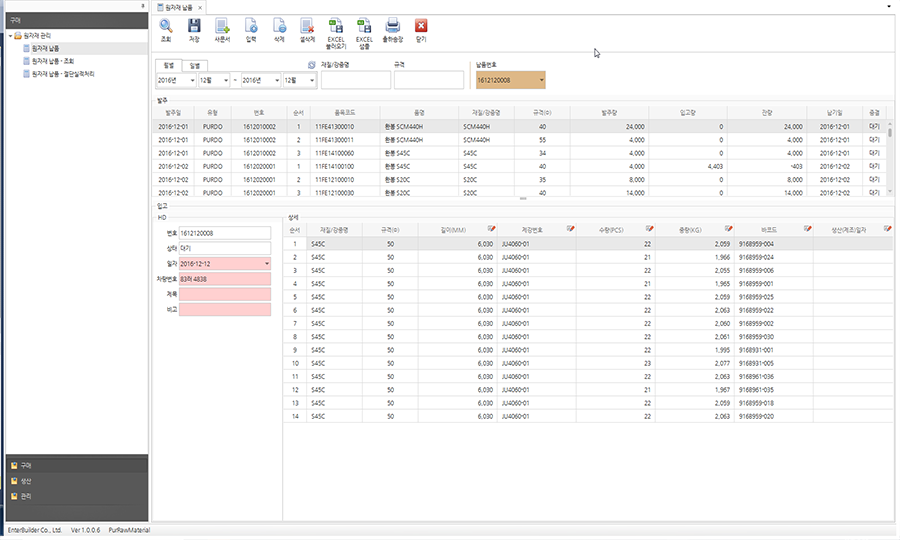
Task: Switch to the 월별 tab
Action: (168, 65)
